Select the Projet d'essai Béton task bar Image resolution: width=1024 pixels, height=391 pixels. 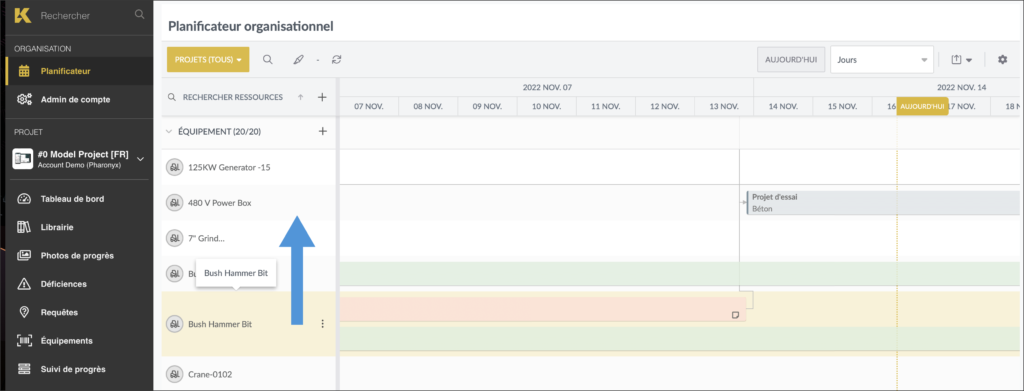[x=883, y=203]
